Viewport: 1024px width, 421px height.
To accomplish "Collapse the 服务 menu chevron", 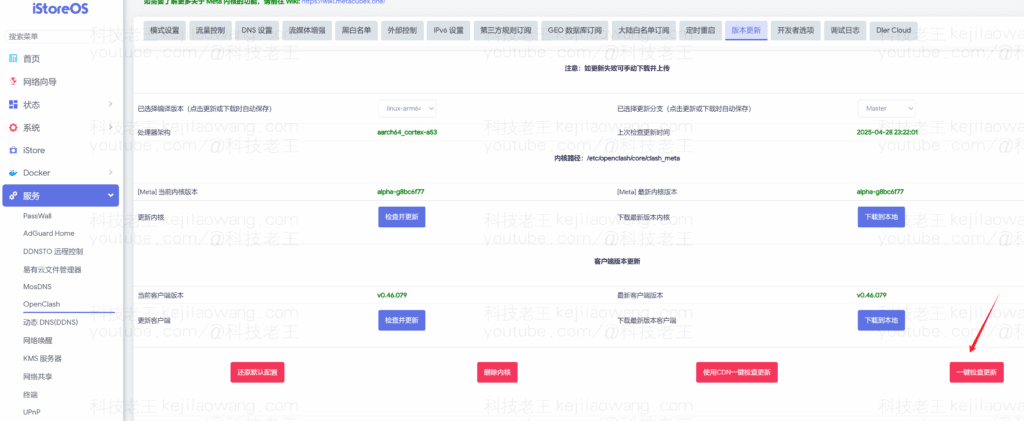I will click(x=110, y=196).
